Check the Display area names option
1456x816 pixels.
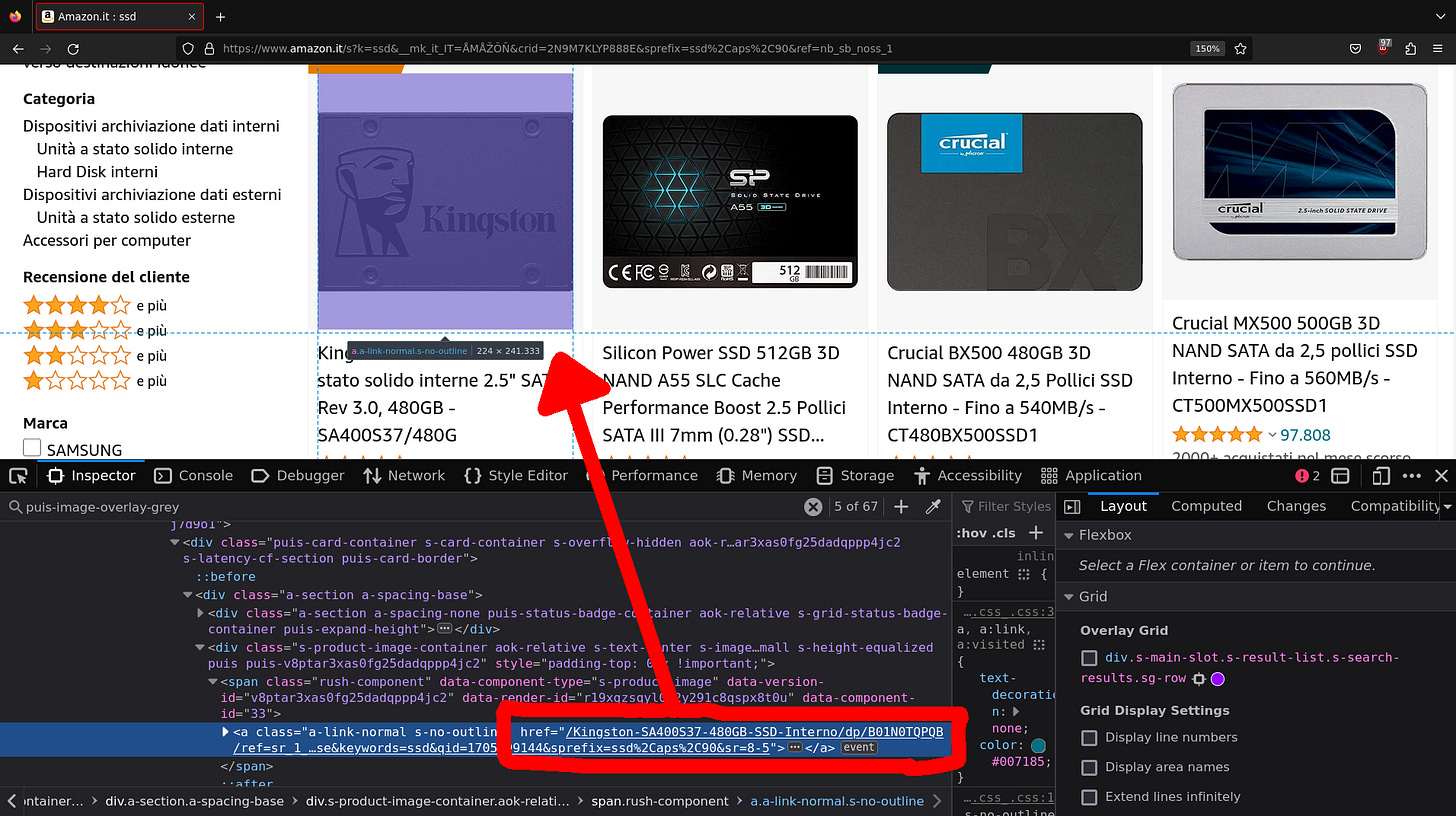(x=1089, y=768)
